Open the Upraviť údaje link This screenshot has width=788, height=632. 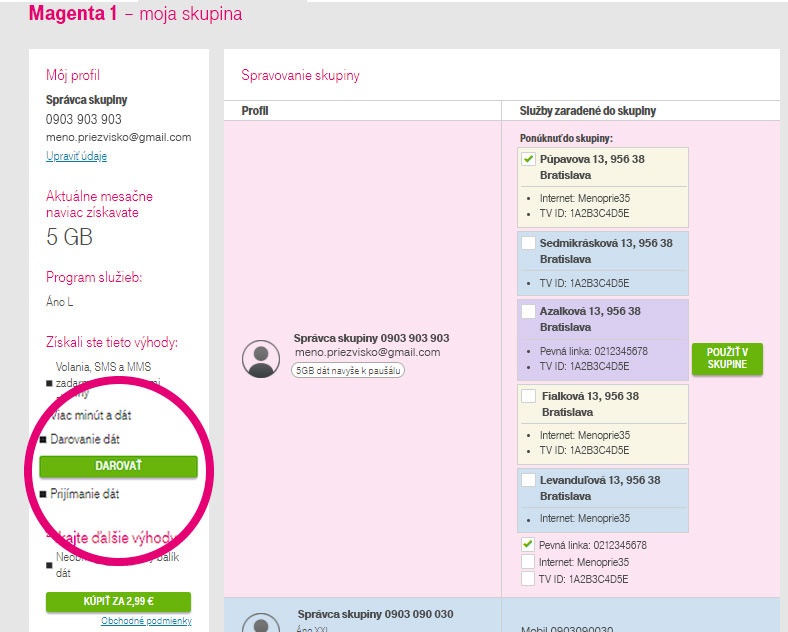[x=76, y=156]
